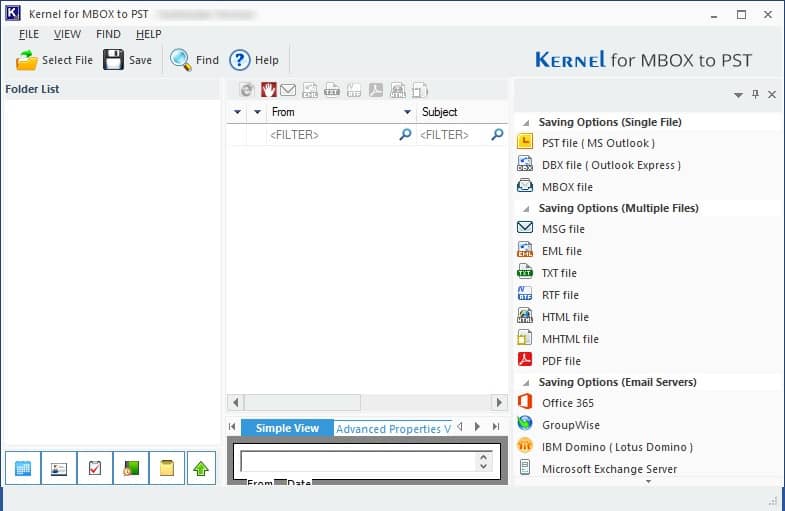Open the HELP menu

[148, 34]
